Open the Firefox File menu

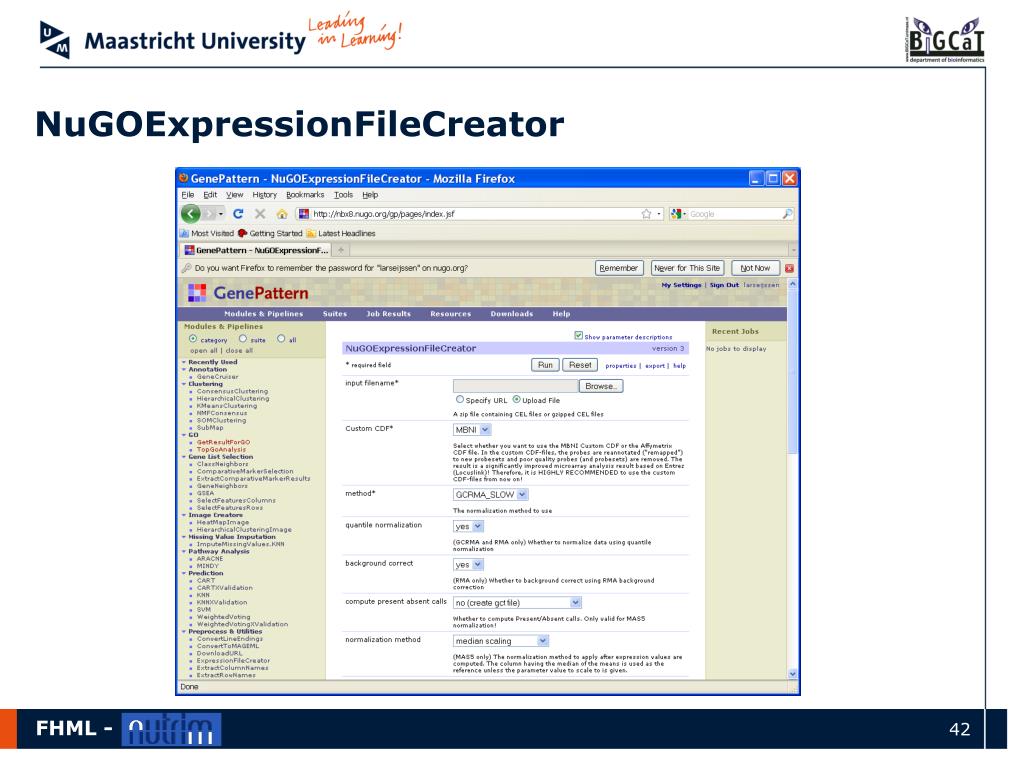187,195
